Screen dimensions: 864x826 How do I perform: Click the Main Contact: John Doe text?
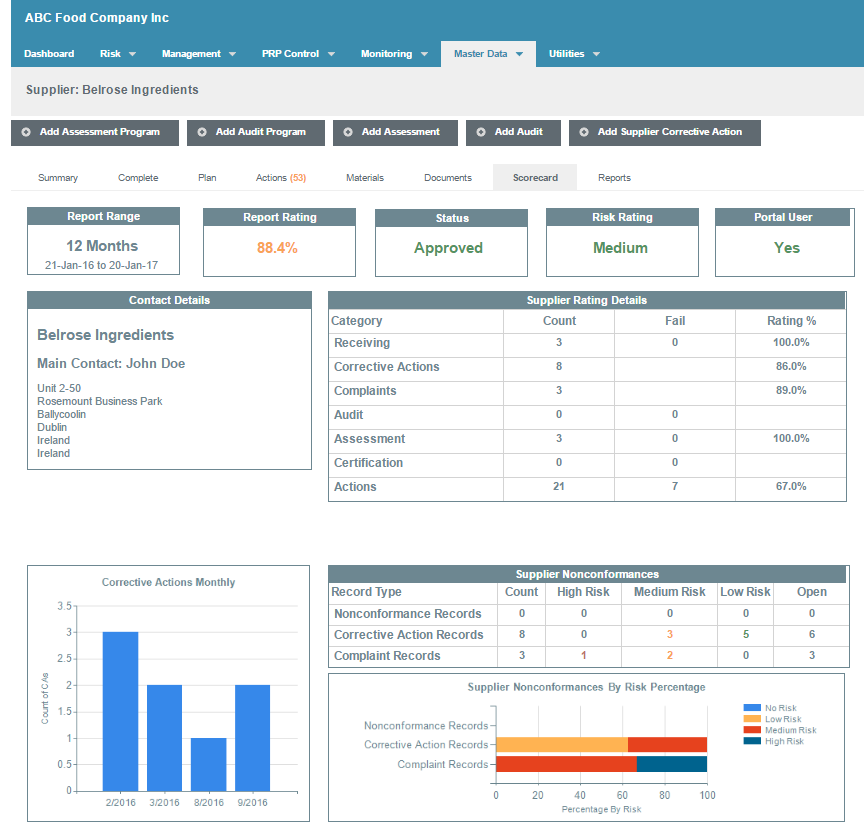[111, 364]
